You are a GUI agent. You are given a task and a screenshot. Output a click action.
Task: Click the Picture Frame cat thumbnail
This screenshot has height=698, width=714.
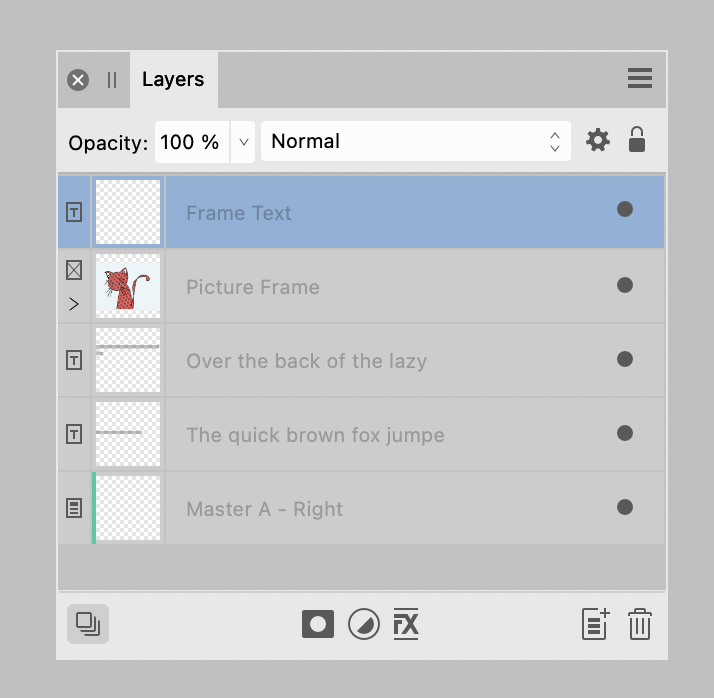(x=128, y=286)
